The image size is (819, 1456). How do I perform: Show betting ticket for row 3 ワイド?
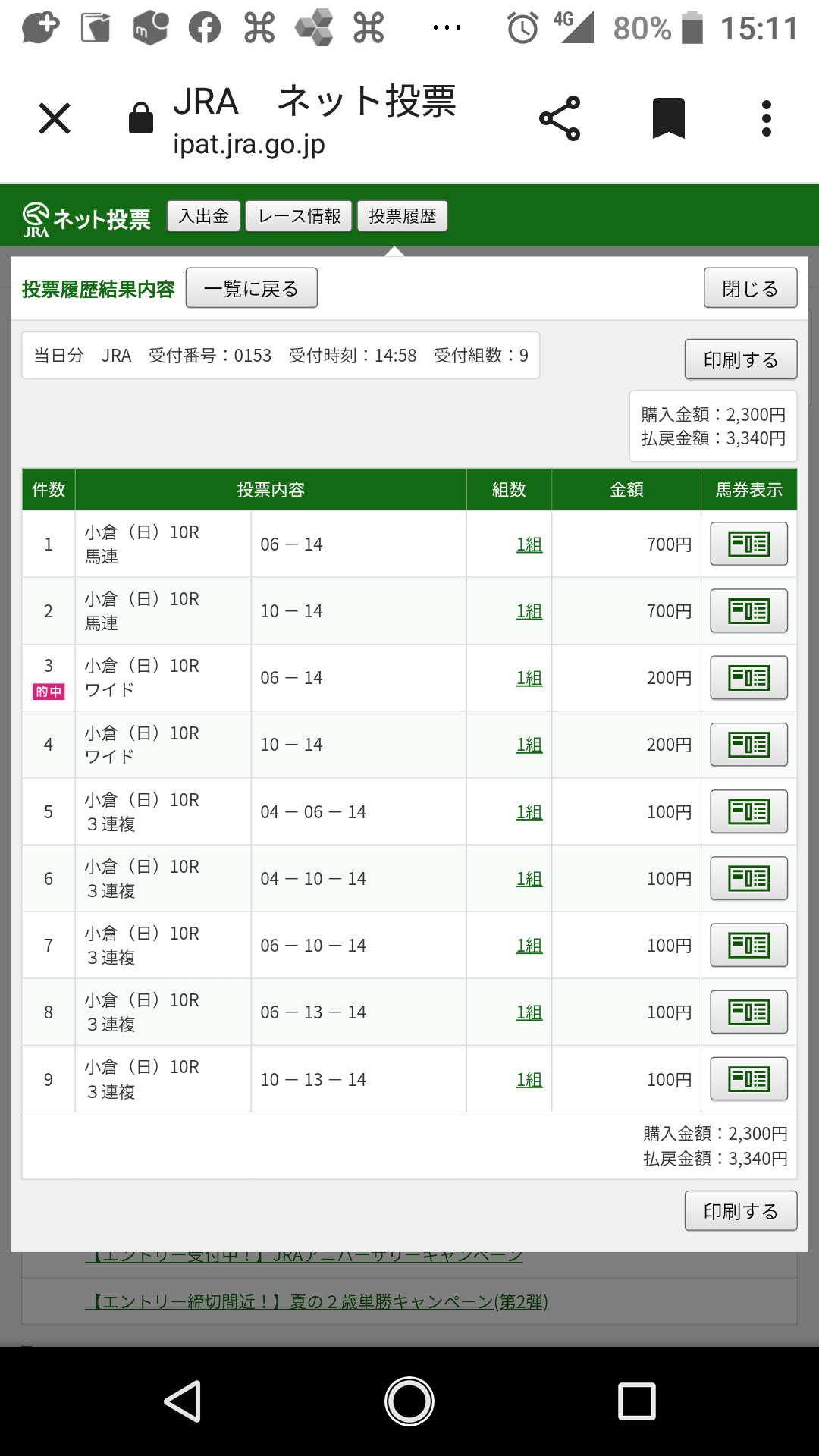coord(748,678)
